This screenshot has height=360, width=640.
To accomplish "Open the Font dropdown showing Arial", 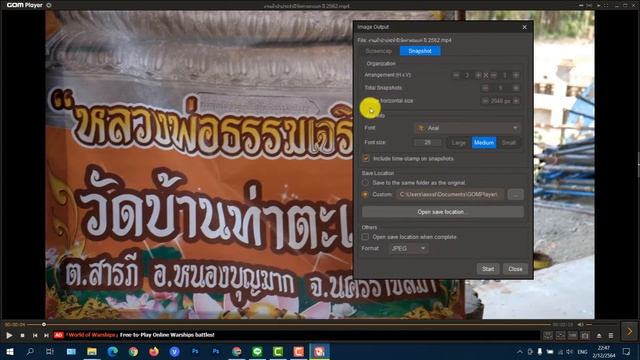I will (x=467, y=128).
